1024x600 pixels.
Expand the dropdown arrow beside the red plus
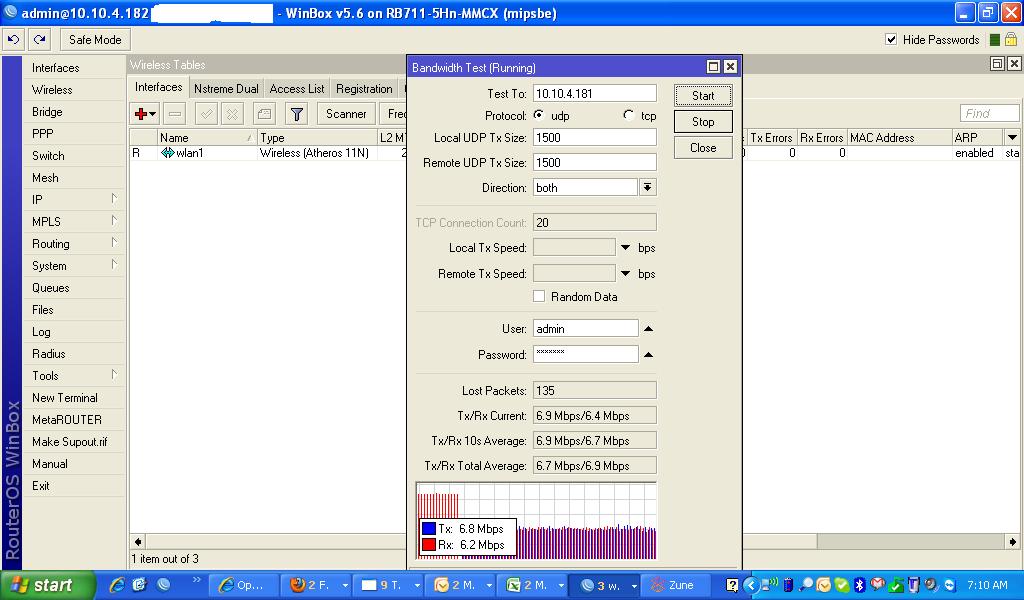(x=151, y=113)
